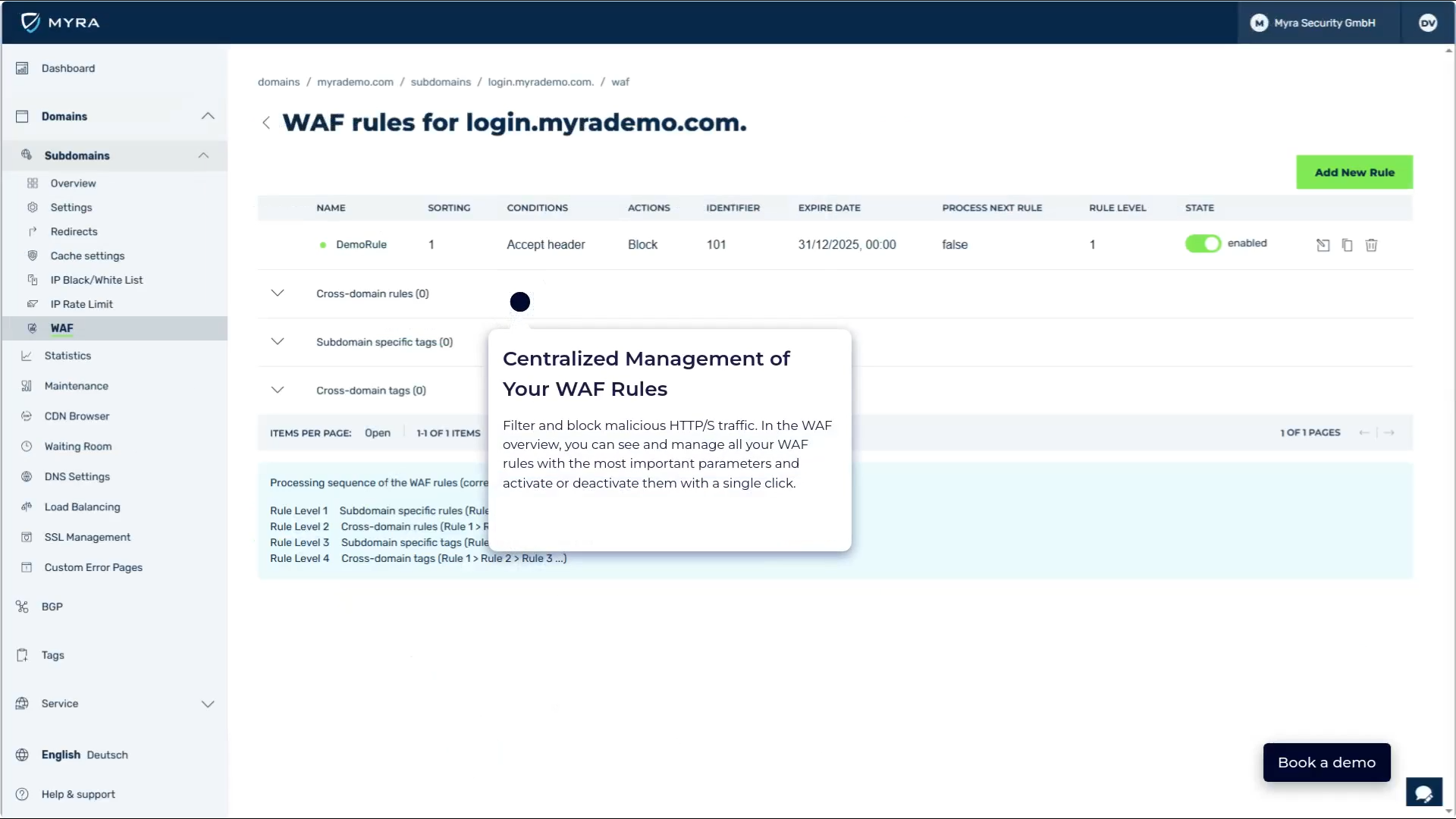Click the Book a demo button

(1326, 762)
